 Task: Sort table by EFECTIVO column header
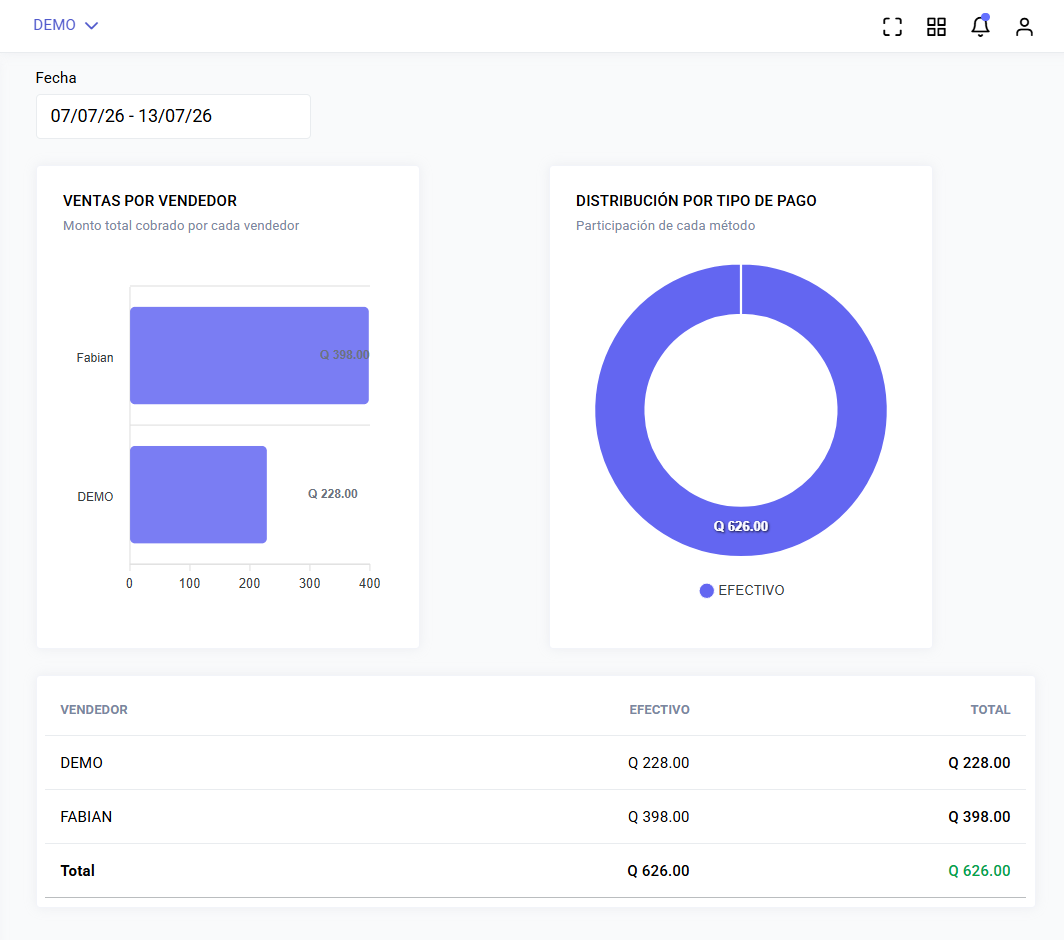659,710
